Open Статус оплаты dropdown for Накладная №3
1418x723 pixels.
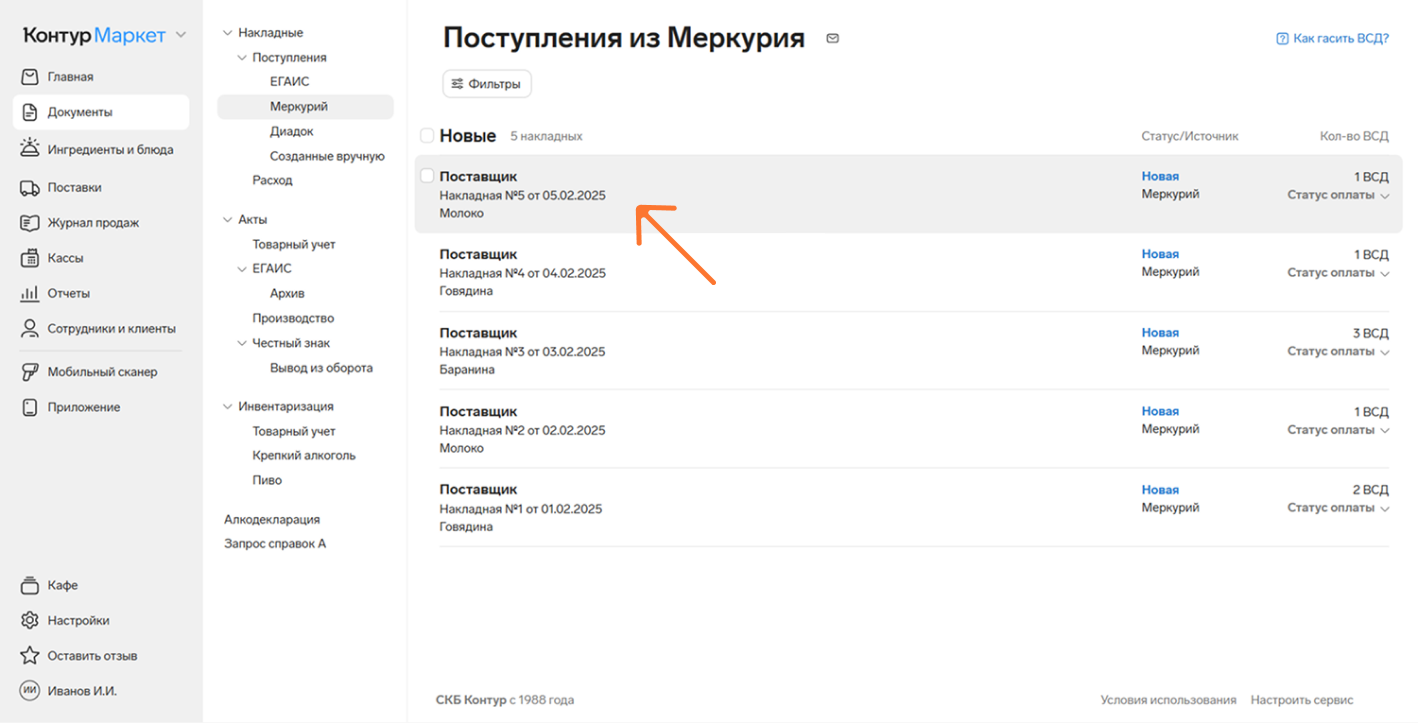(1338, 351)
